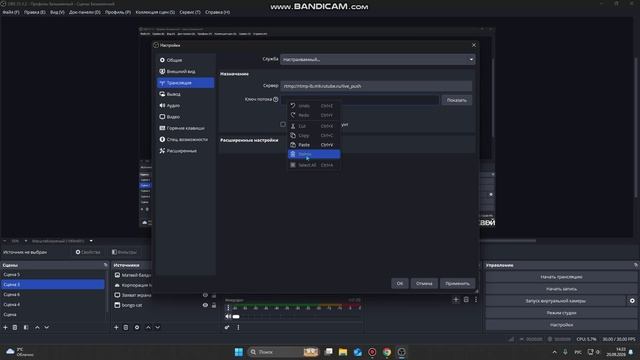Confirm settings with the OK button

[400, 283]
